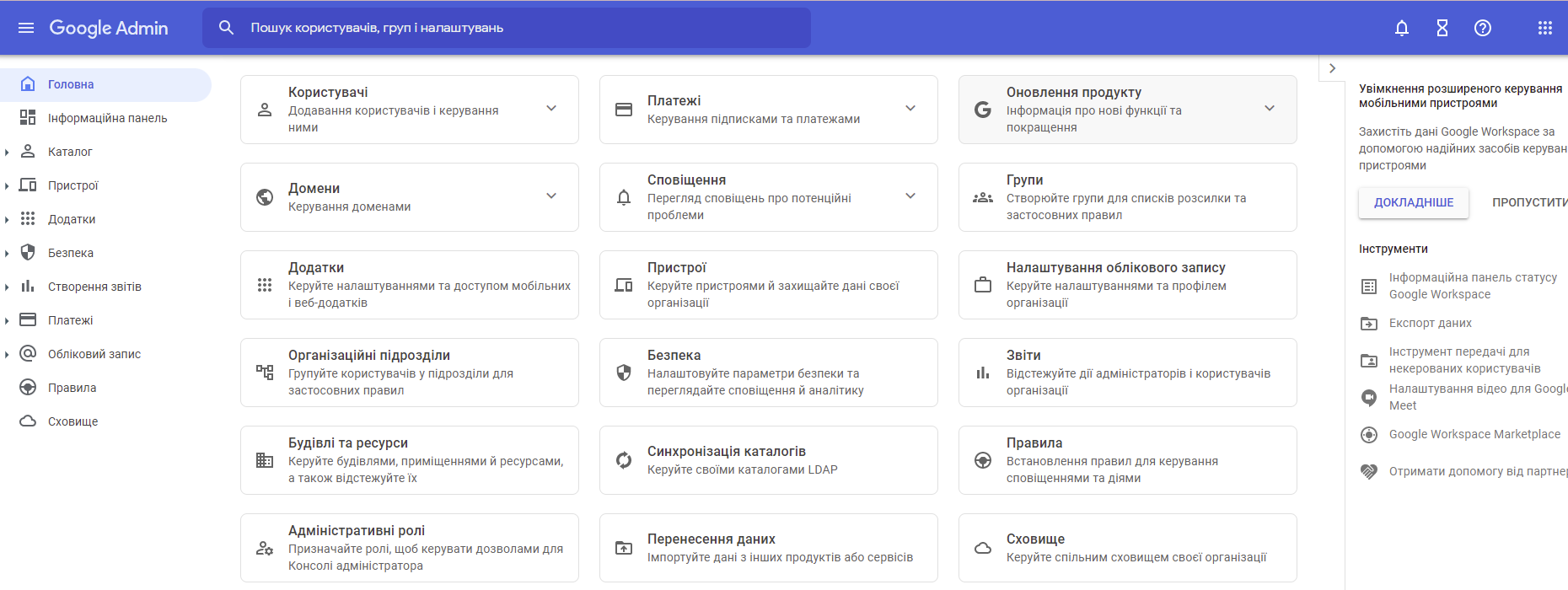Open the Google apps grid icon
This screenshot has height=590, width=1568.
(1545, 28)
